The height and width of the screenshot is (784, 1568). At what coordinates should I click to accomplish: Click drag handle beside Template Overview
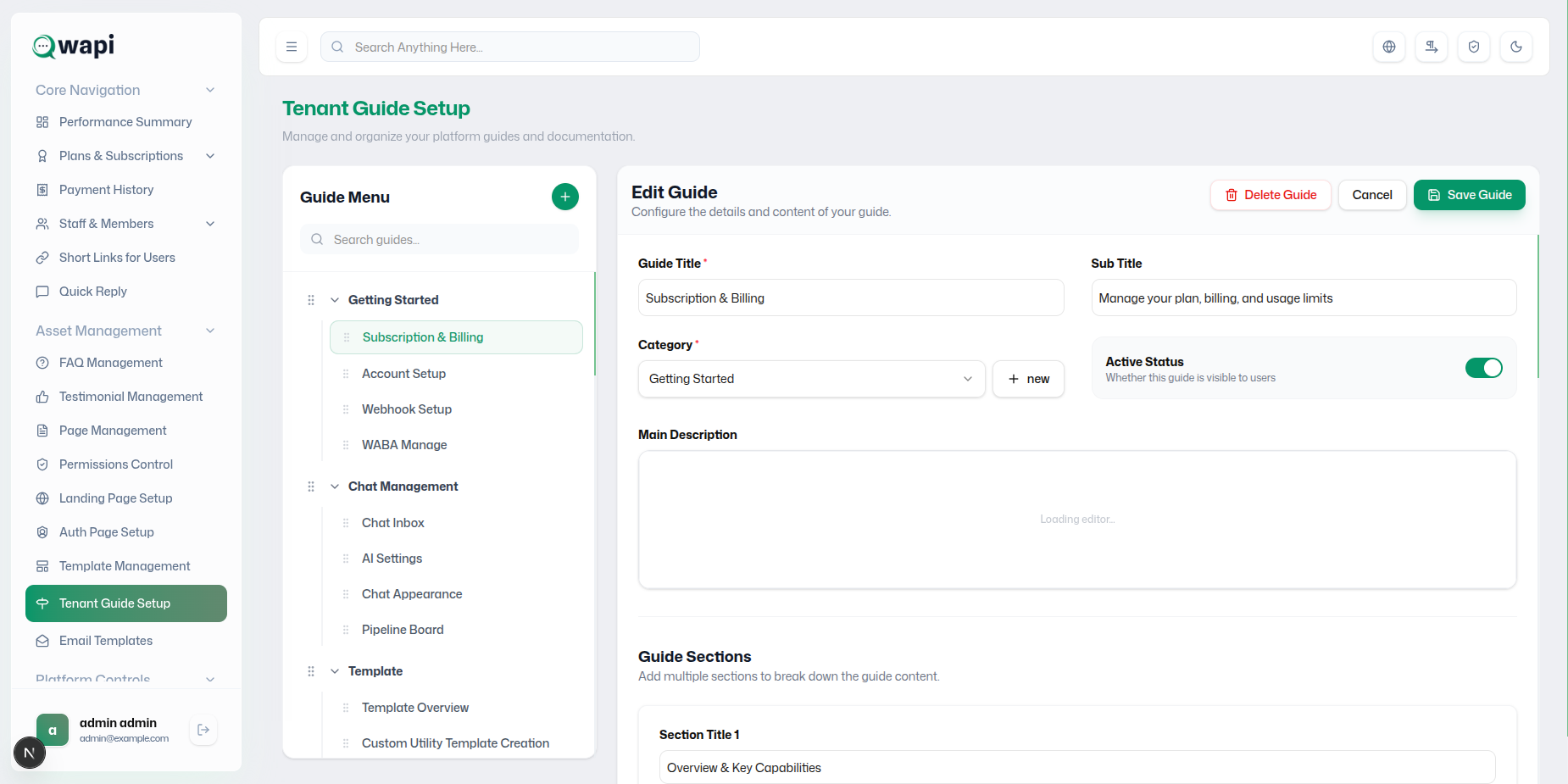[x=346, y=708]
